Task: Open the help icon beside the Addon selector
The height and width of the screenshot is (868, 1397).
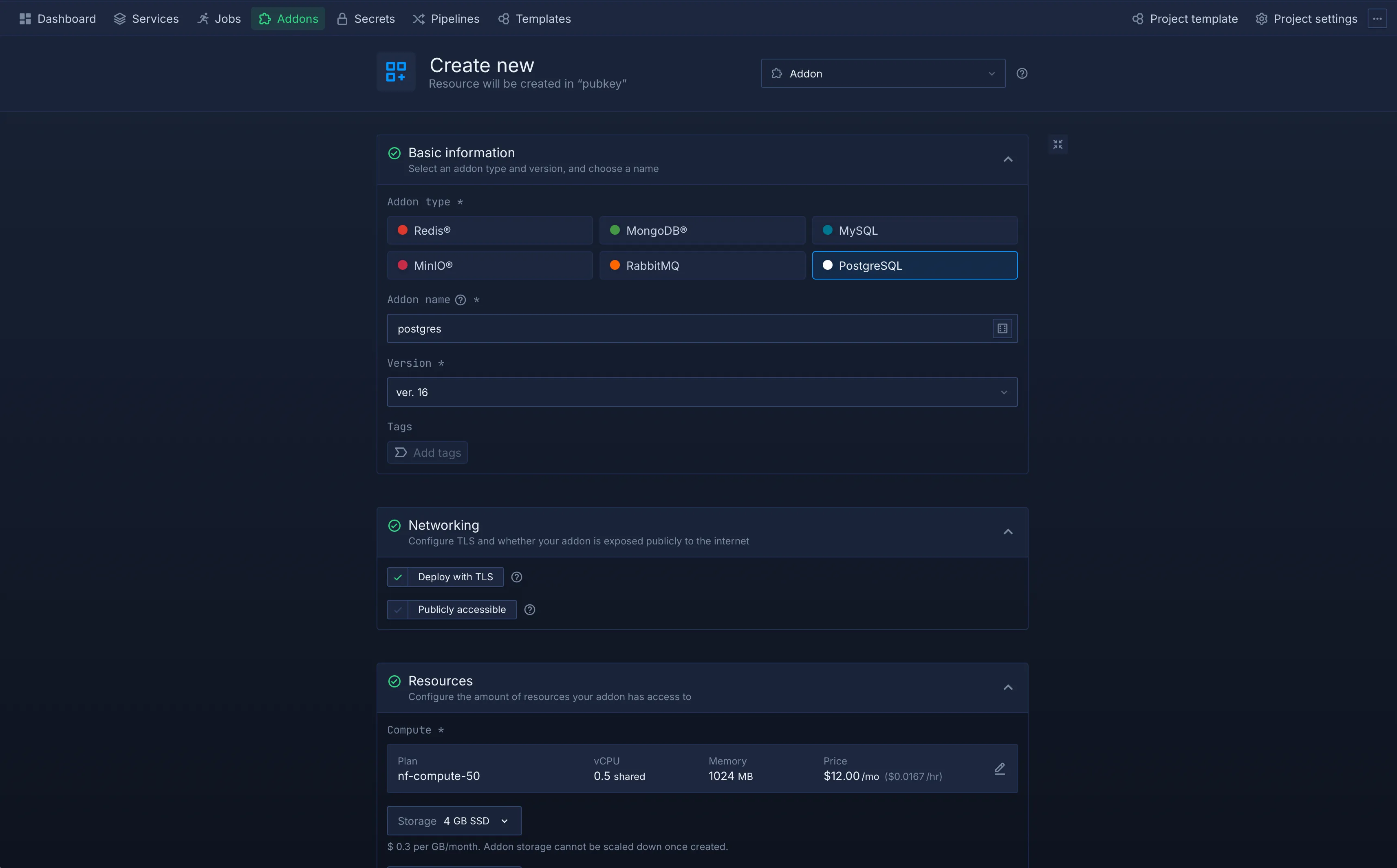Action: [1022, 73]
